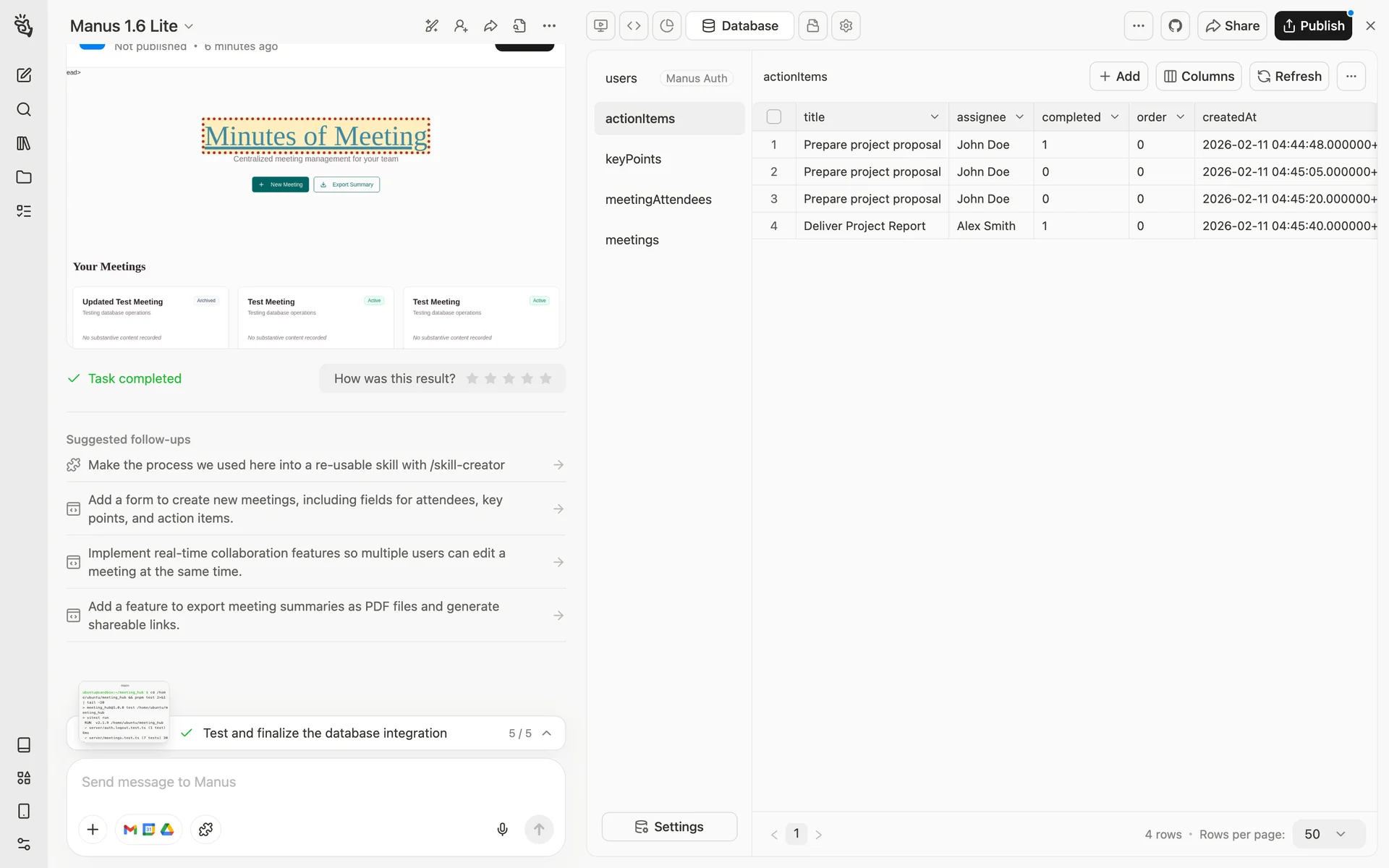Toggle the select-all rows checkbox
This screenshot has height=868, width=1389.
coord(773,116)
